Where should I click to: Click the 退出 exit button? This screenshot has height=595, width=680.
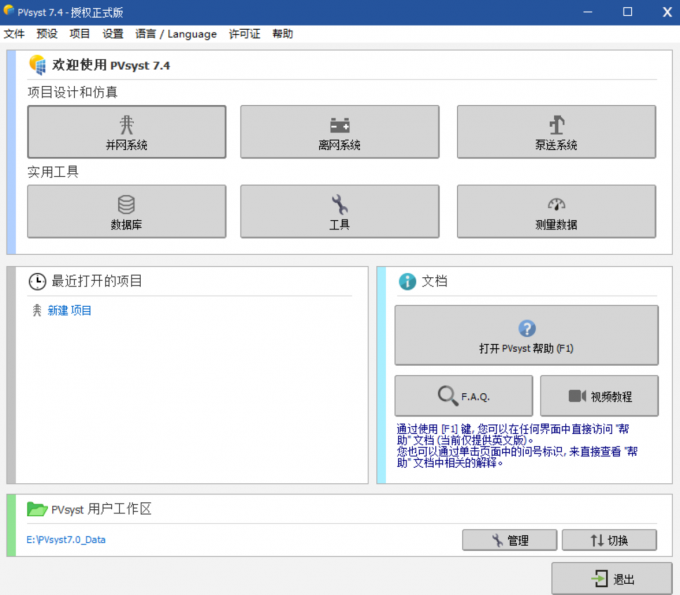(x=612, y=578)
